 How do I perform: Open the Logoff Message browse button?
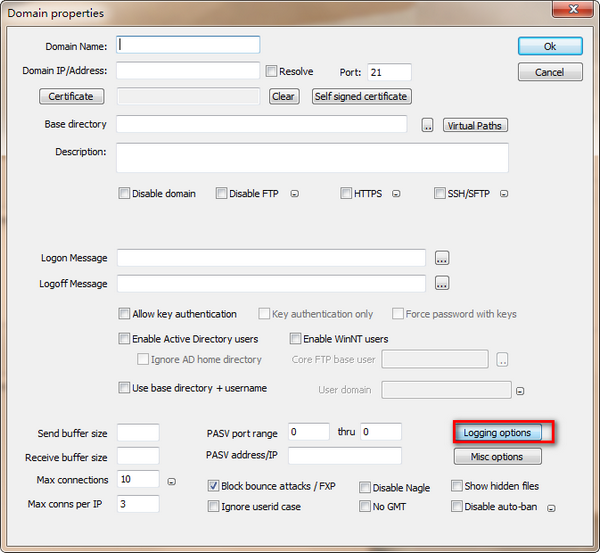[x=442, y=283]
